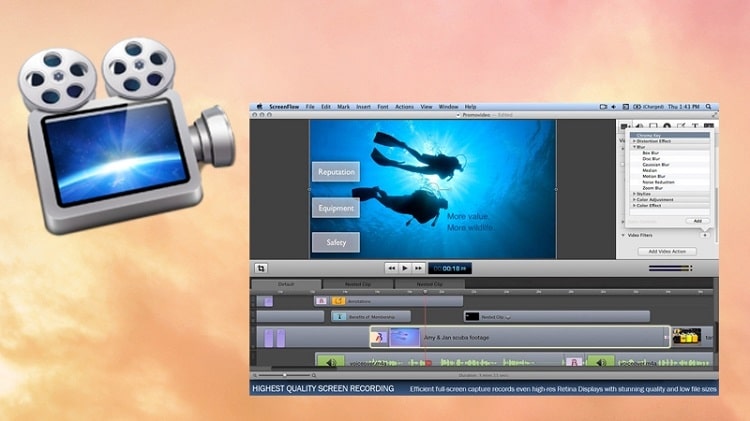
Task: Expand the Color Adjustment category
Action: click(x=654, y=199)
